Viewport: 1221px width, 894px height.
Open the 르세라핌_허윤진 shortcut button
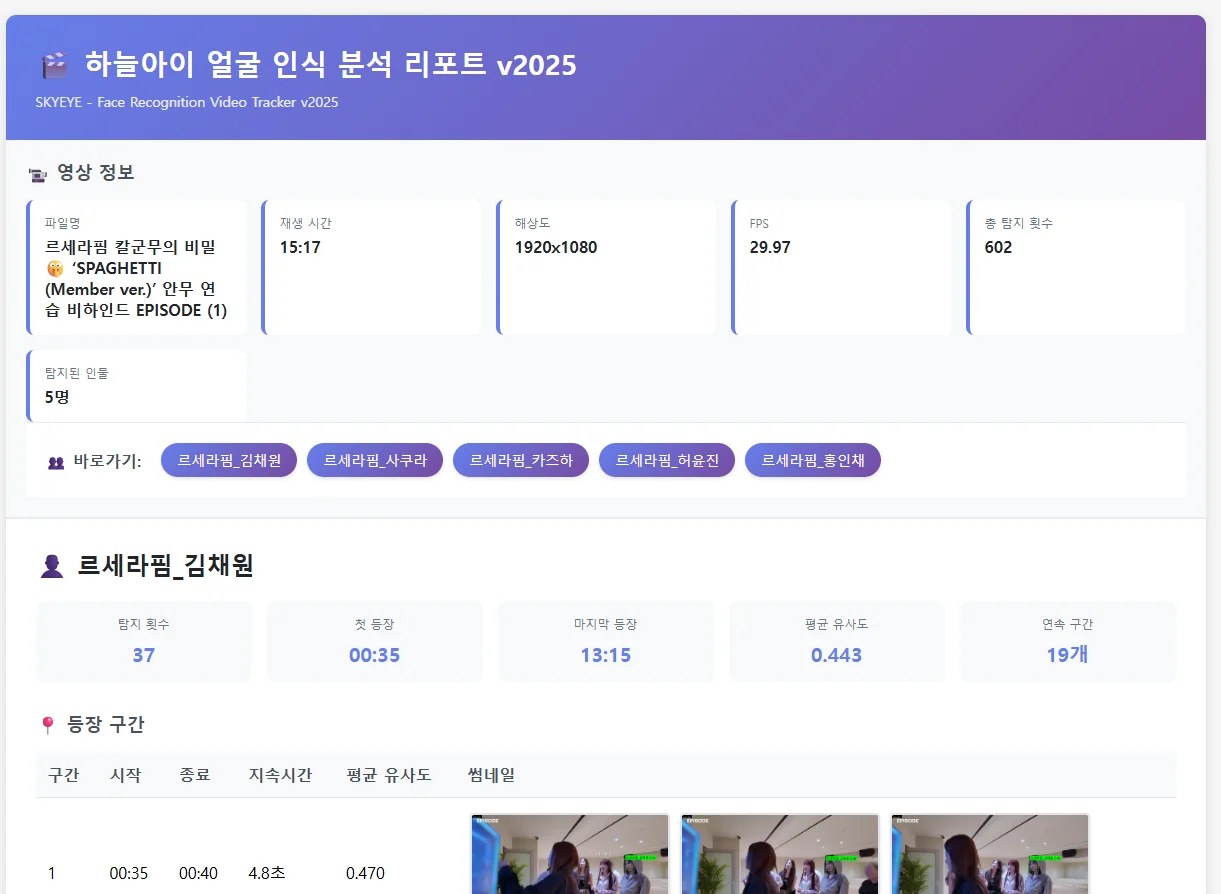point(666,460)
